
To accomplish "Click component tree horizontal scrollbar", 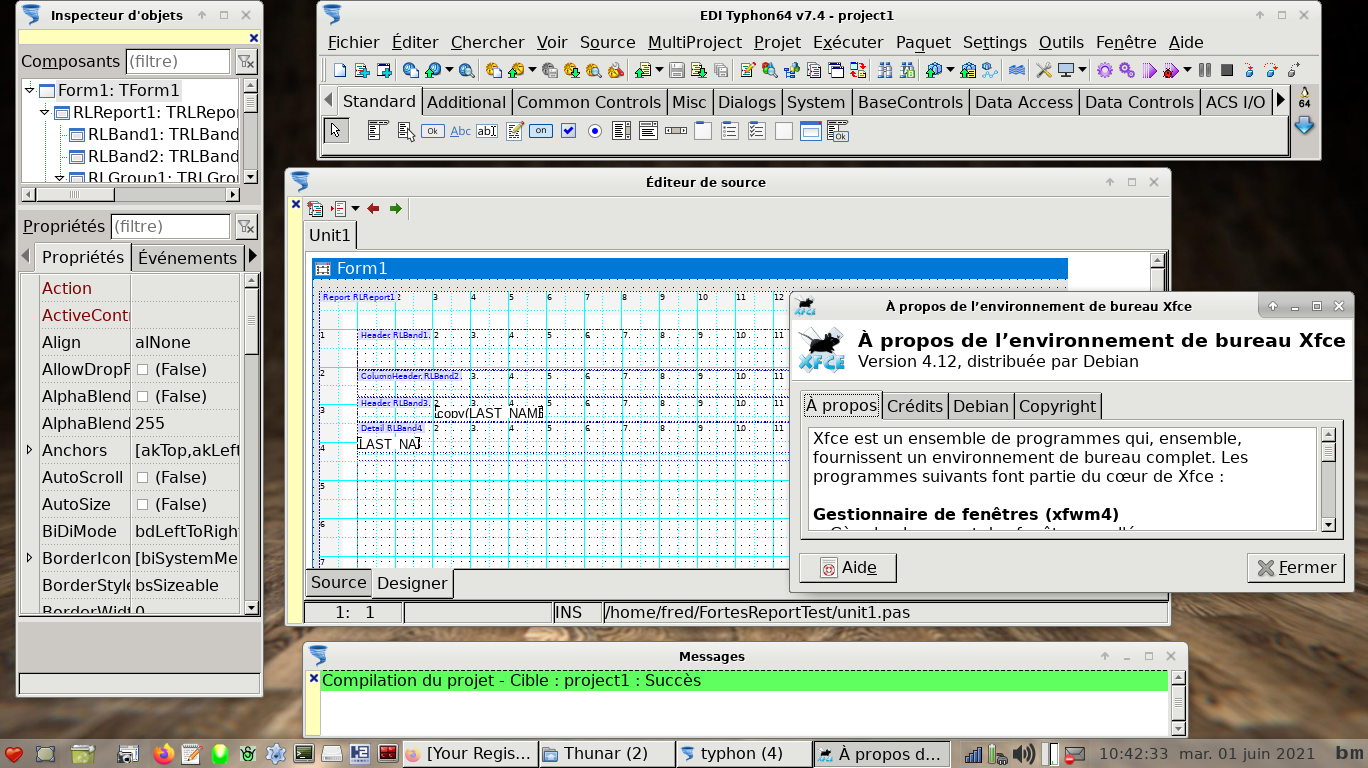I will (131, 194).
